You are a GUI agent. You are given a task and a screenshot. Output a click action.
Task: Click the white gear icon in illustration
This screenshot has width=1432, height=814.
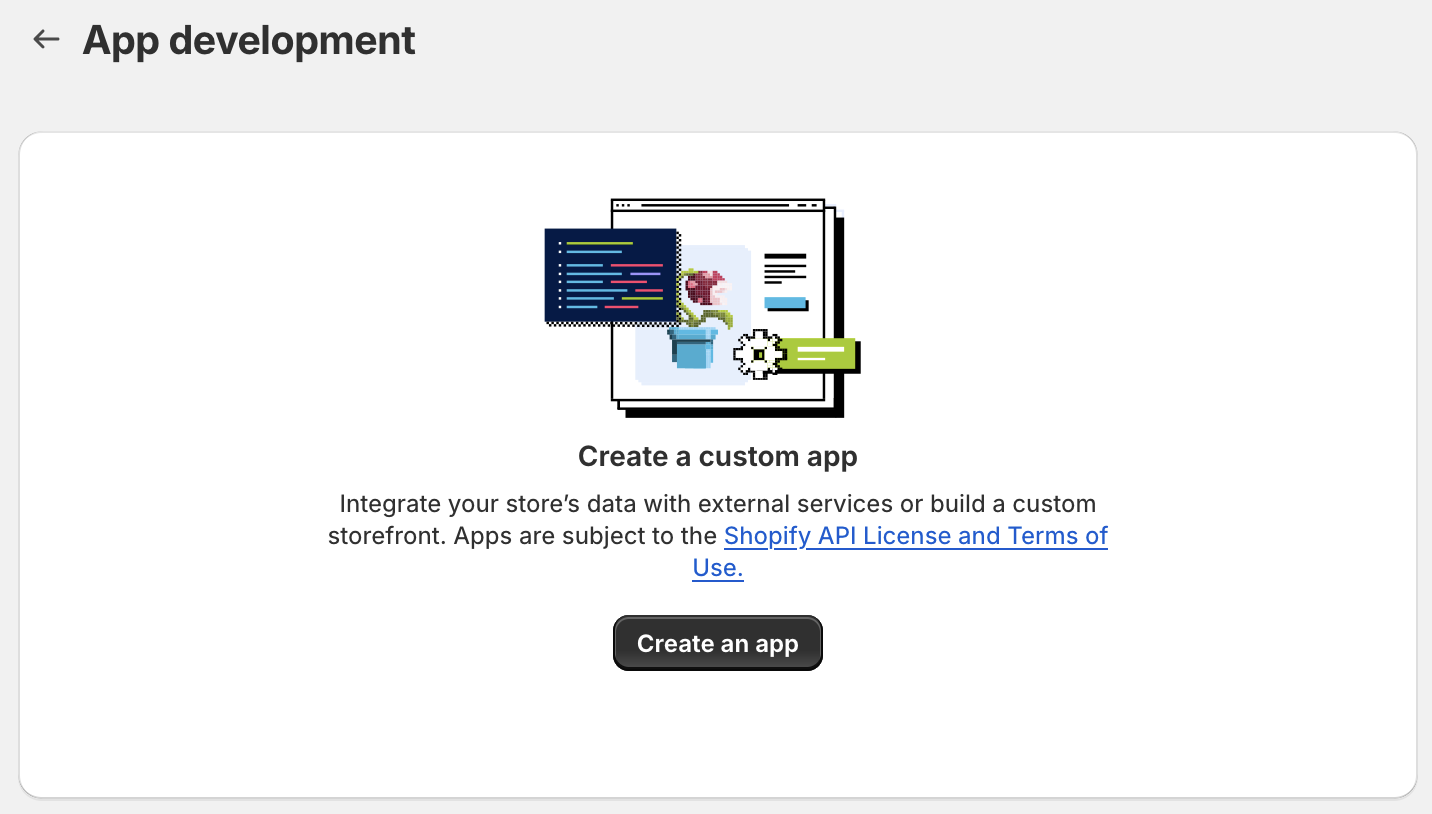[759, 354]
